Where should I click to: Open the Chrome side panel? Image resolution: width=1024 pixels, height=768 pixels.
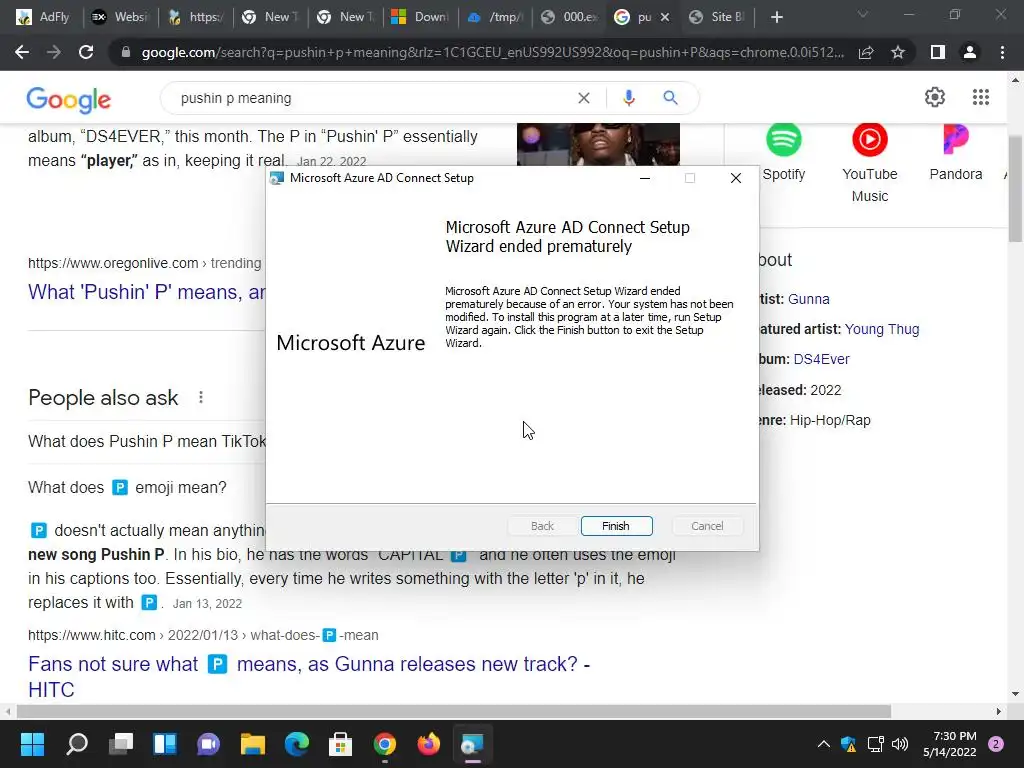tap(938, 52)
